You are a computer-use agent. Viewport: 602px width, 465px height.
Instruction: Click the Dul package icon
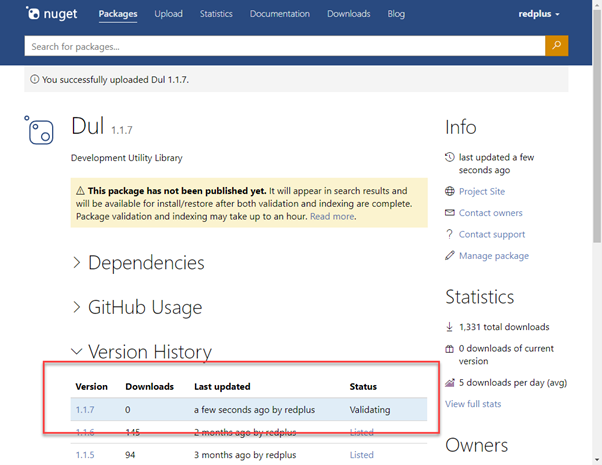pos(39,130)
